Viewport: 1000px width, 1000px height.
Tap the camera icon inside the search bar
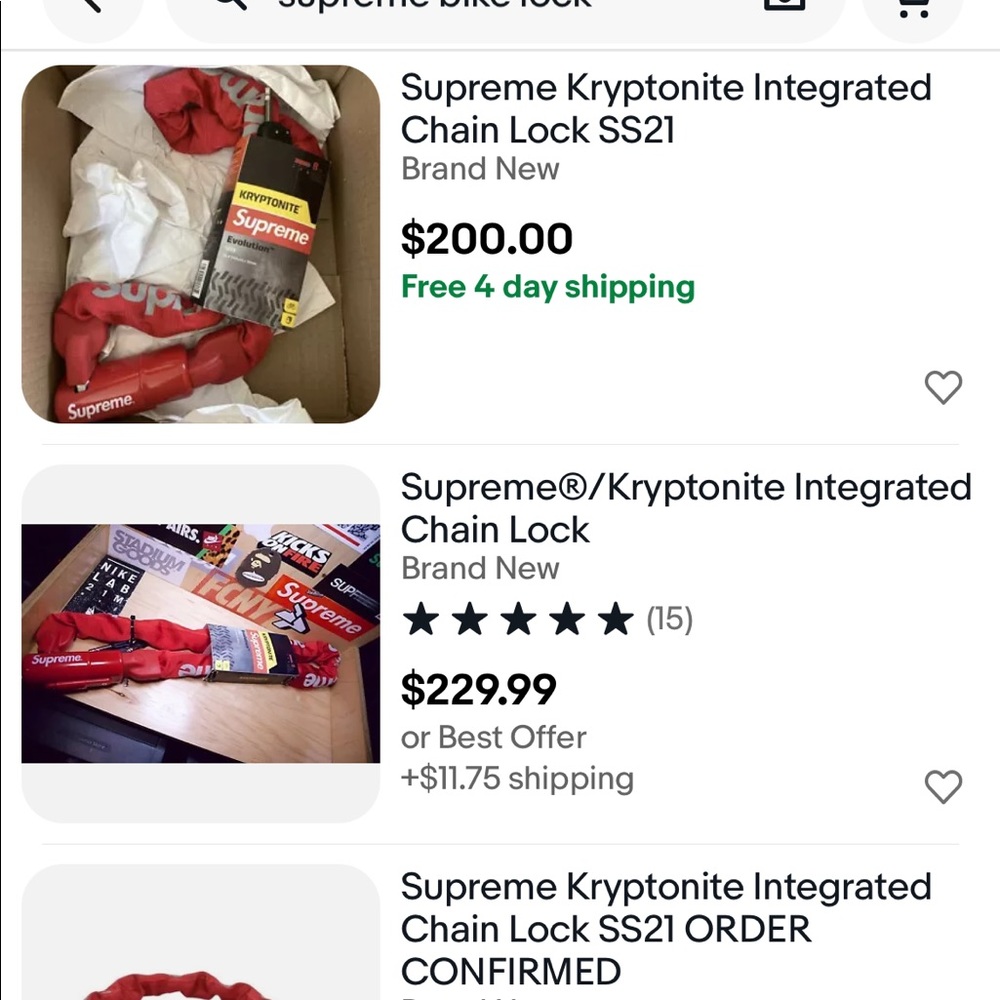(x=784, y=5)
